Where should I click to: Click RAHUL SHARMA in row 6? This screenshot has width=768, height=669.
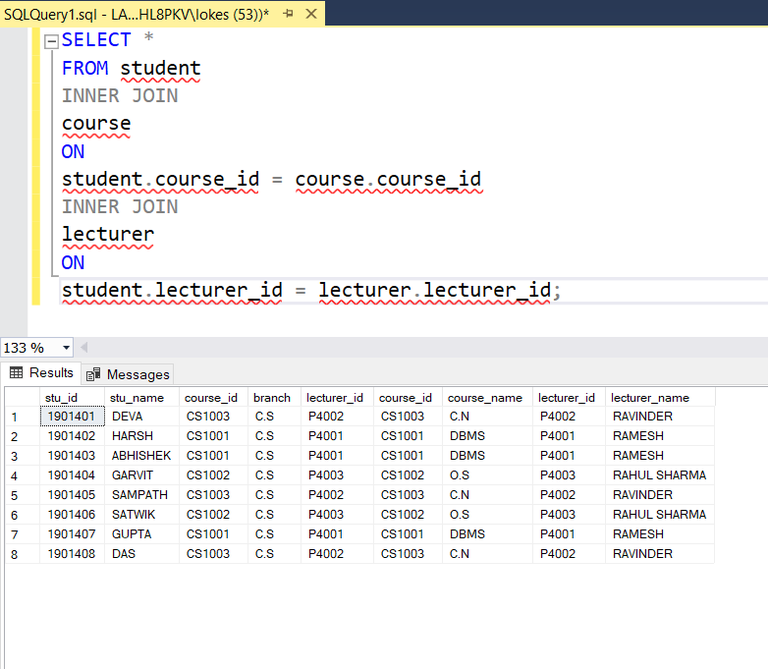tap(660, 514)
